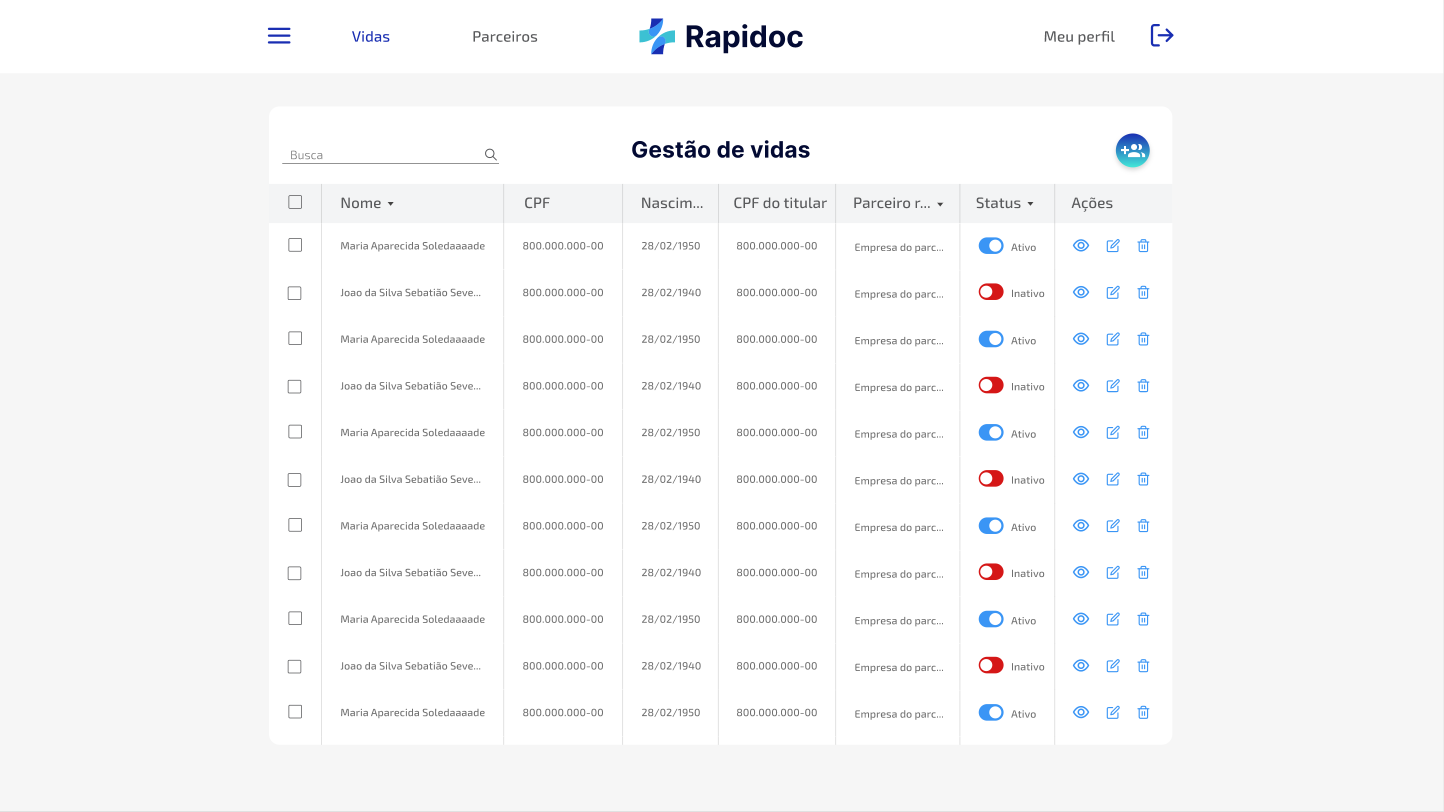Edit the second row Joao da Silva entry

coord(1113,292)
